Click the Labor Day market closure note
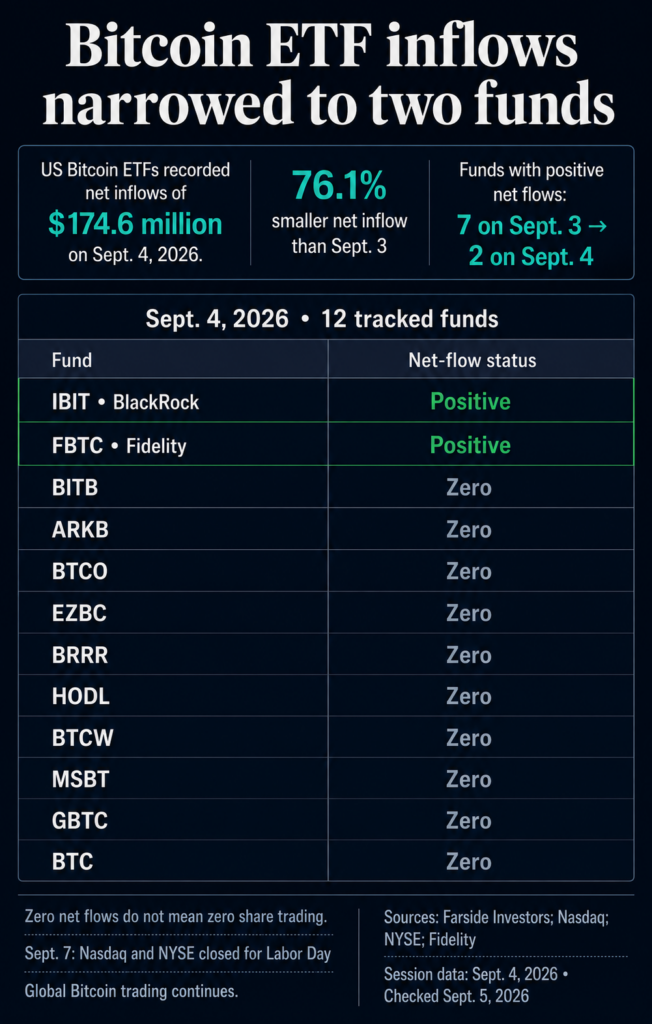The width and height of the screenshot is (652, 1024). [178, 953]
